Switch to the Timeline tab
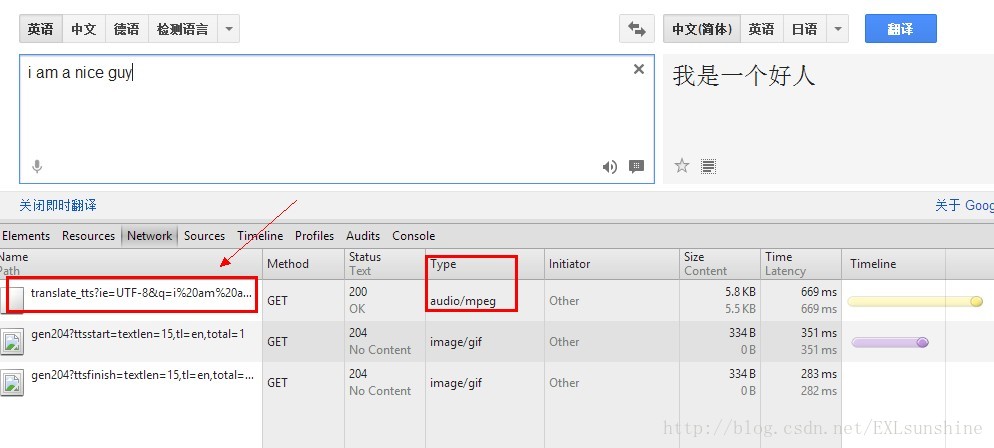This screenshot has width=994, height=448. (260, 236)
